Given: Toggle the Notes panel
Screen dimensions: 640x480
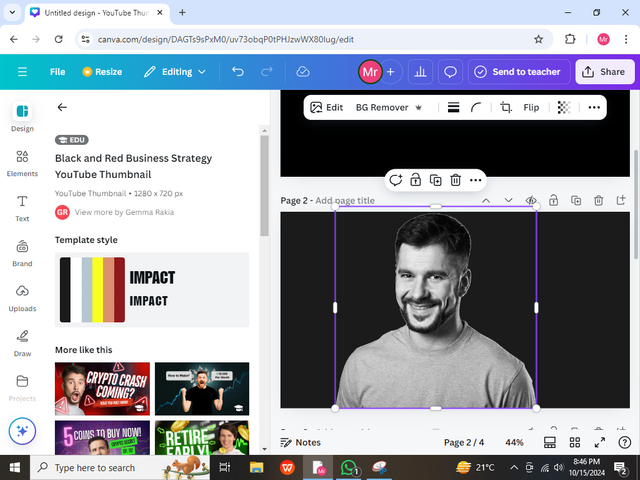Looking at the screenshot, I should [x=300, y=442].
